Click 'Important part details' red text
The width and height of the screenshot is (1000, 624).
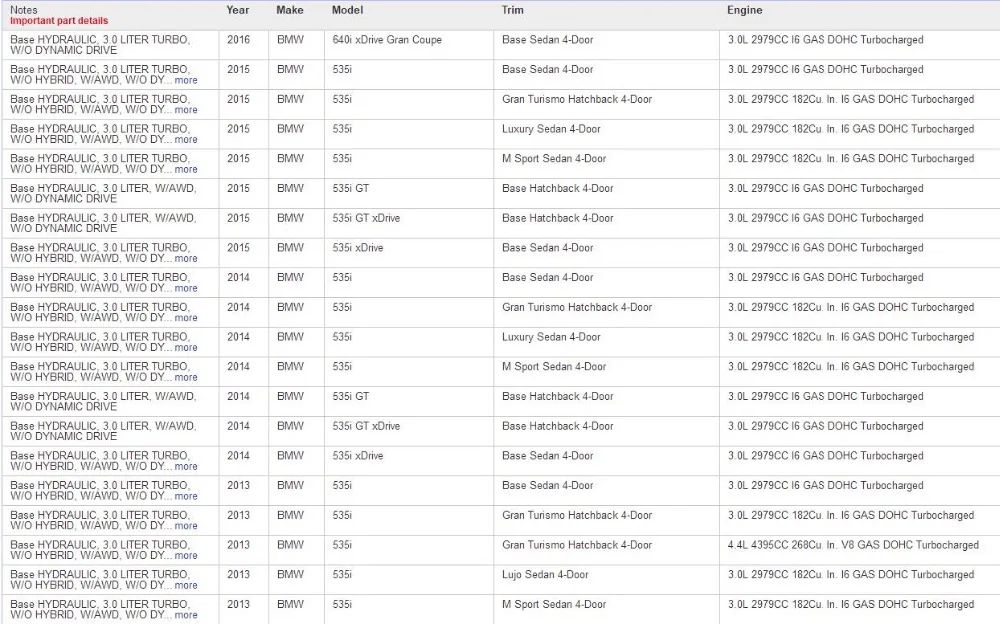click(x=59, y=20)
